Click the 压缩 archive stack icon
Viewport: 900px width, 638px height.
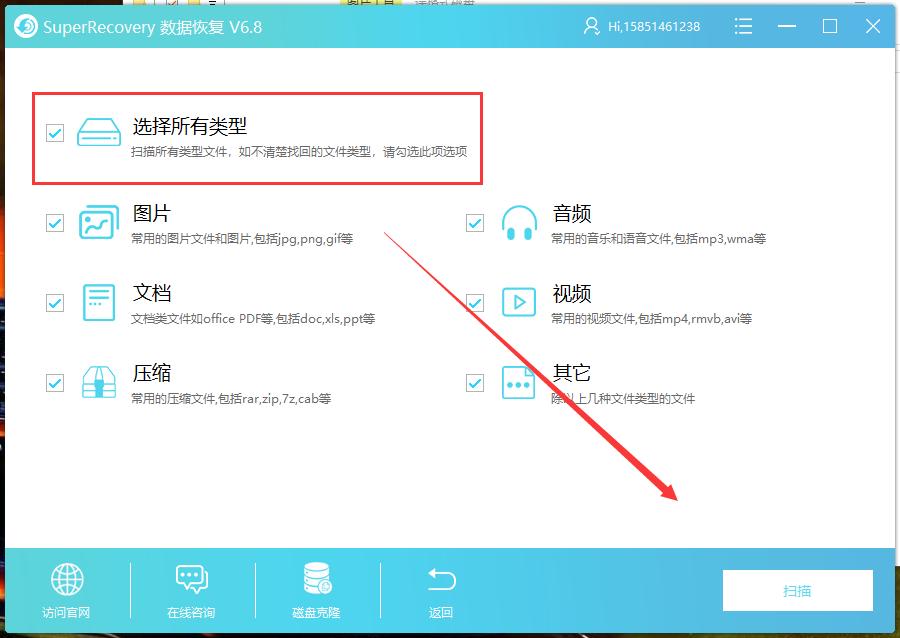pos(98,382)
